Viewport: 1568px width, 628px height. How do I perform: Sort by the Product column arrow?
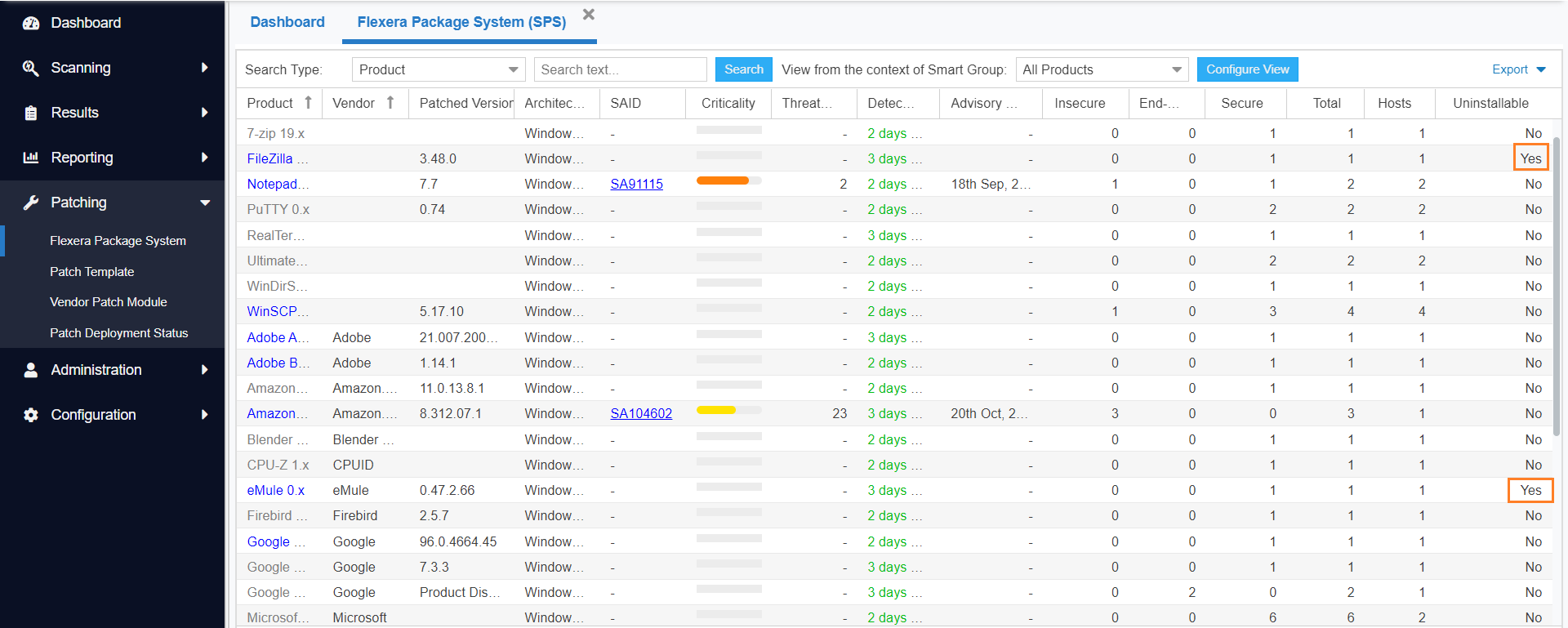308,103
